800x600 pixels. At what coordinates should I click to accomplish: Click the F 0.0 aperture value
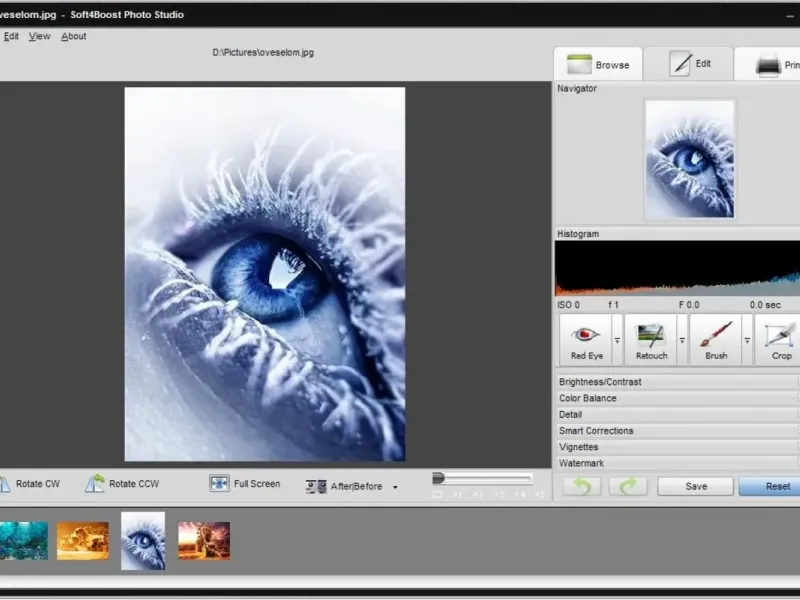tap(689, 305)
